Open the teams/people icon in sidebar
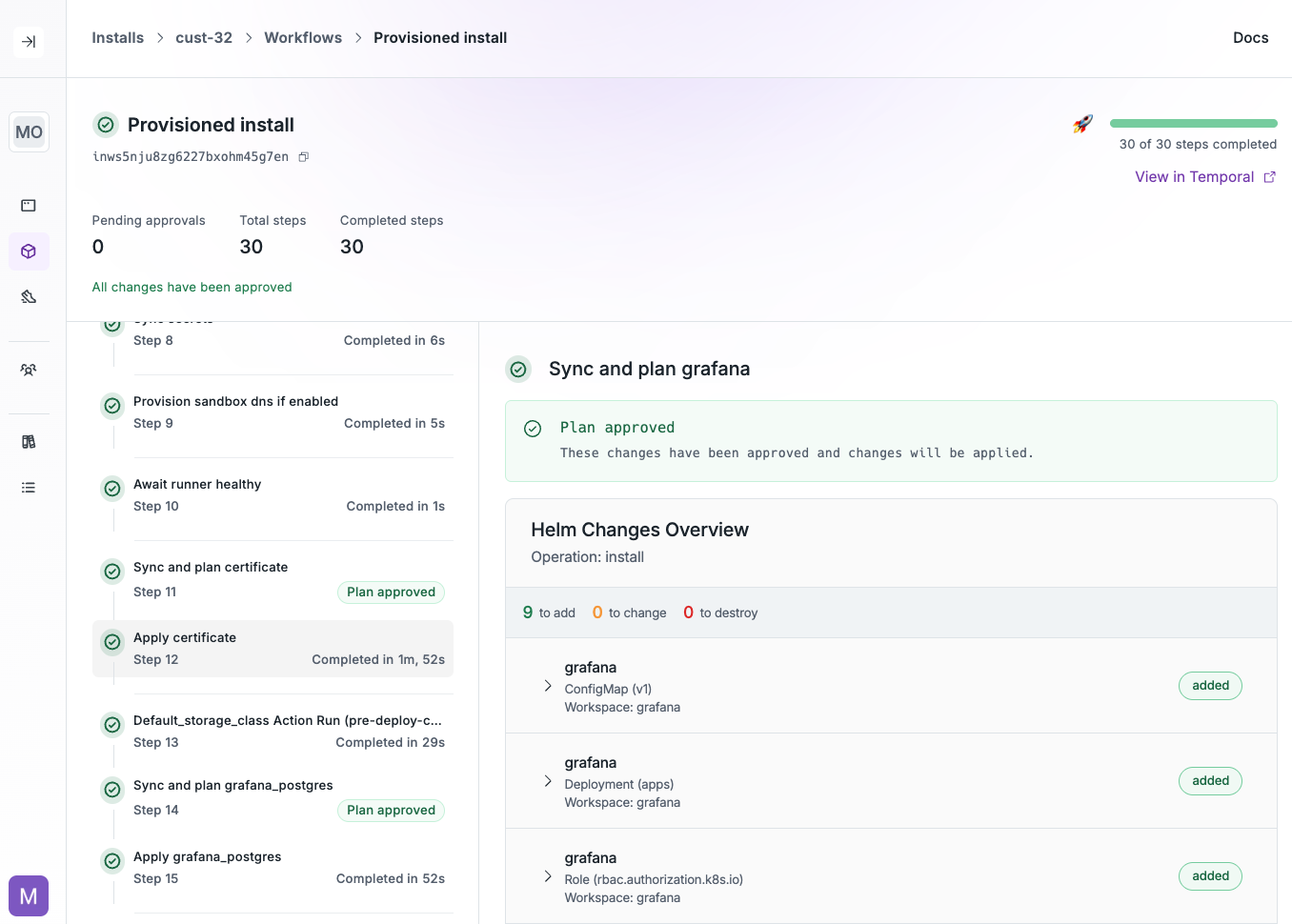The height and width of the screenshot is (924, 1292). pos(29,369)
